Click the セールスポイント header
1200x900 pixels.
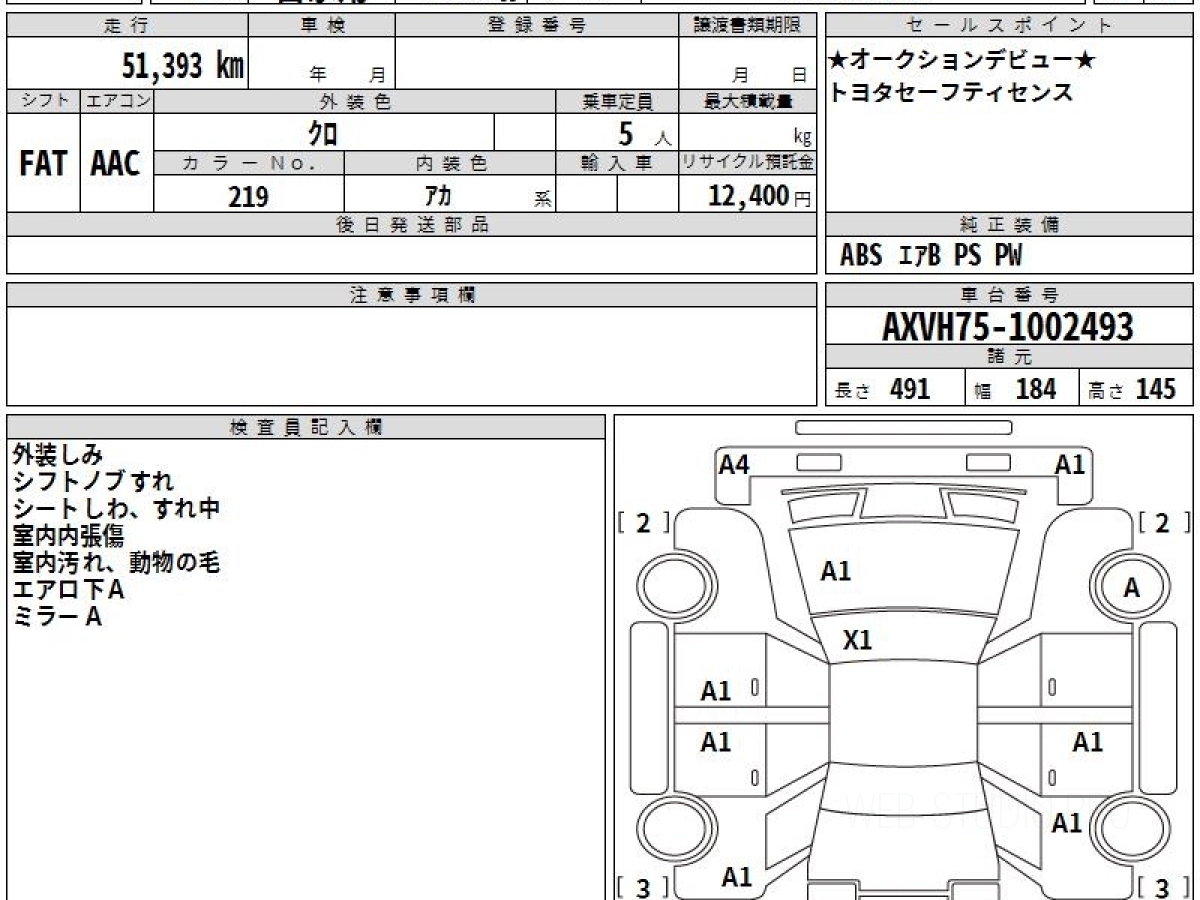(x=1010, y=26)
